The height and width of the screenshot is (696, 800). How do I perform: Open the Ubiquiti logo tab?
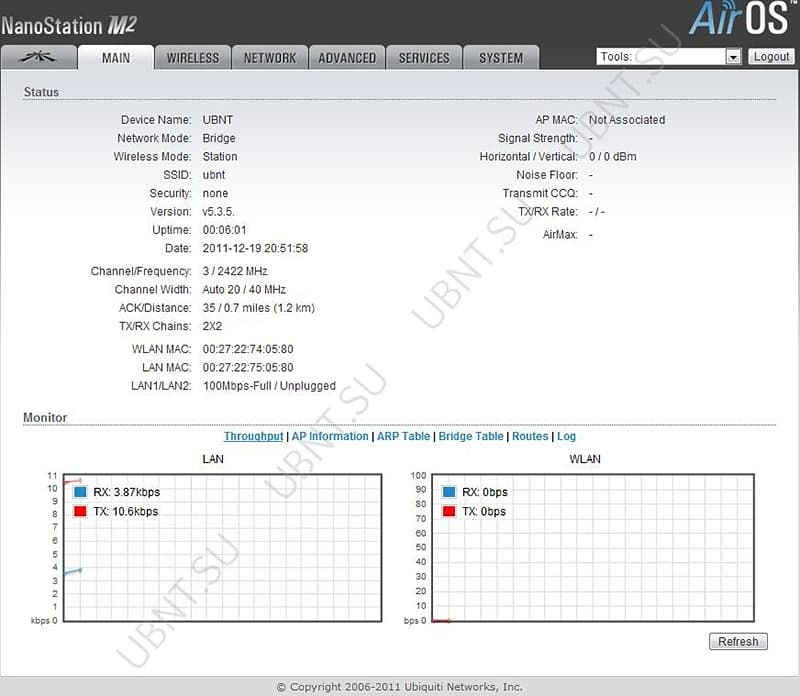[x=39, y=58]
